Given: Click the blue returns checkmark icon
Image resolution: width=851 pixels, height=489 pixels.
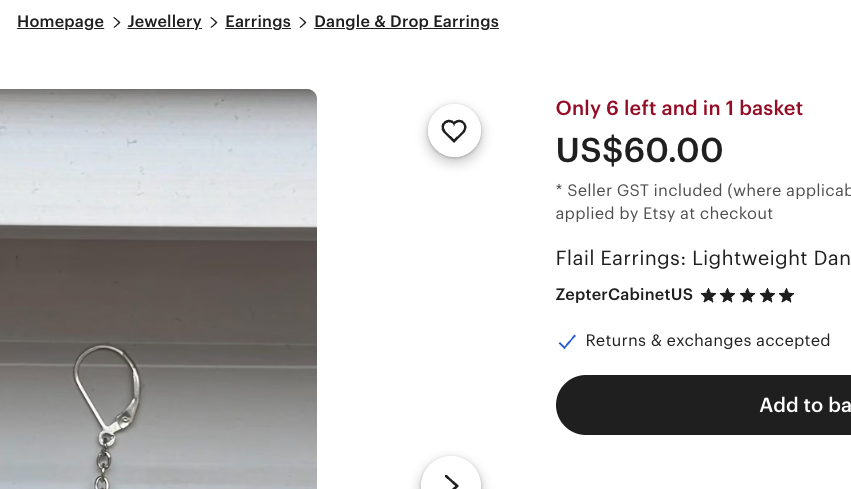Looking at the screenshot, I should click(x=567, y=342).
